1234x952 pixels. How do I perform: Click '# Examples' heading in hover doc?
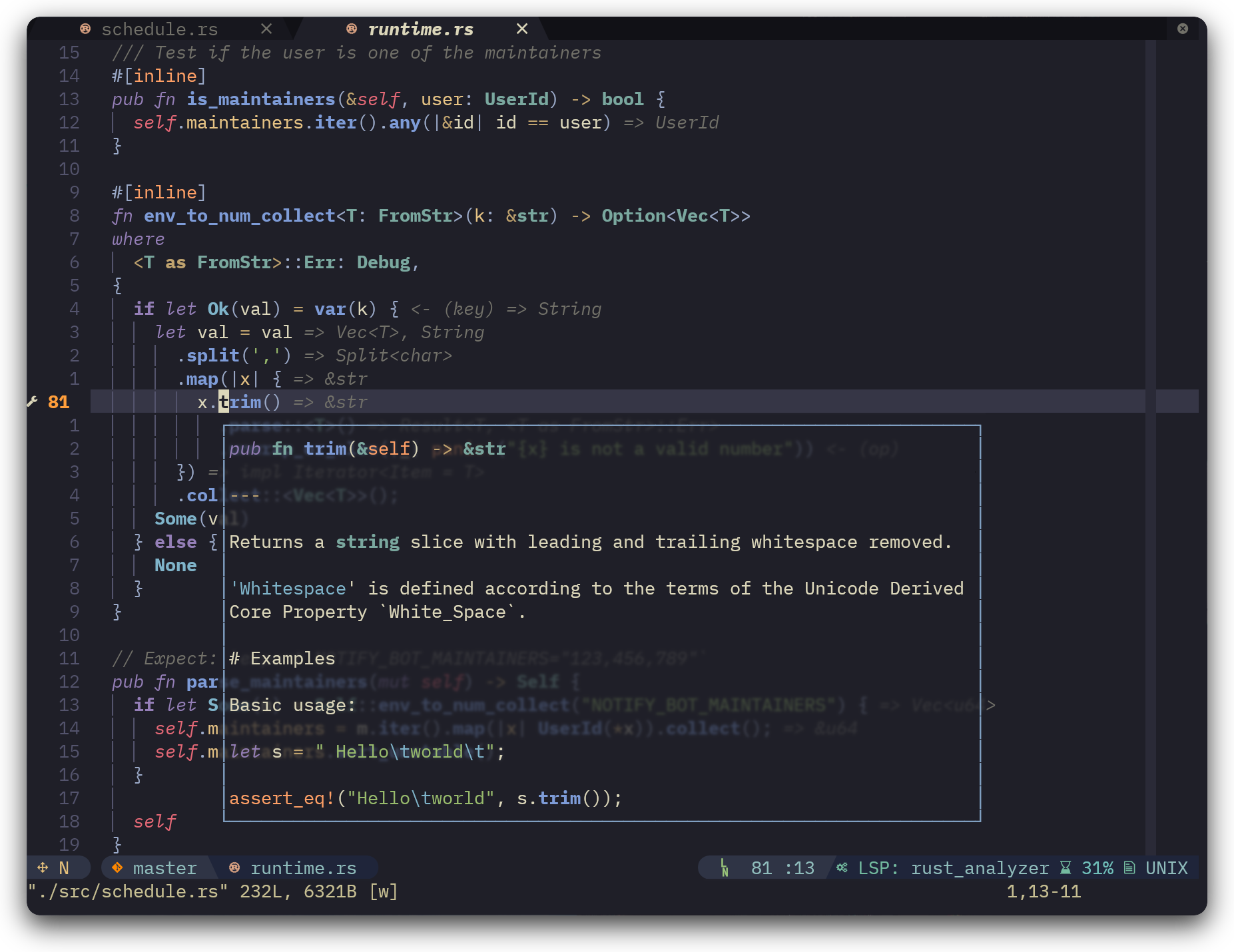tap(282, 658)
